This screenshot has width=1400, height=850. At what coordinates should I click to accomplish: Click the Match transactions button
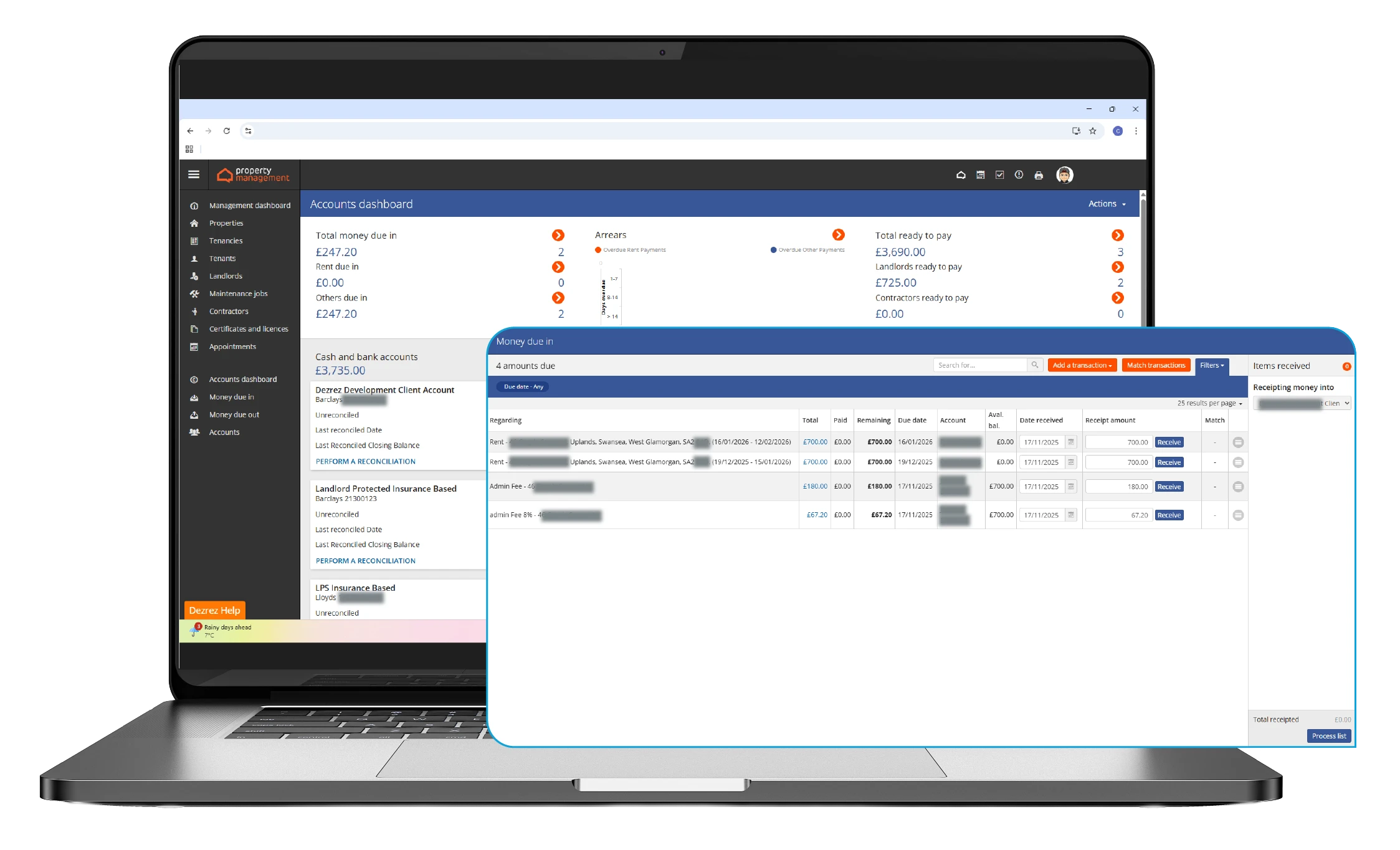pyautogui.click(x=1155, y=365)
